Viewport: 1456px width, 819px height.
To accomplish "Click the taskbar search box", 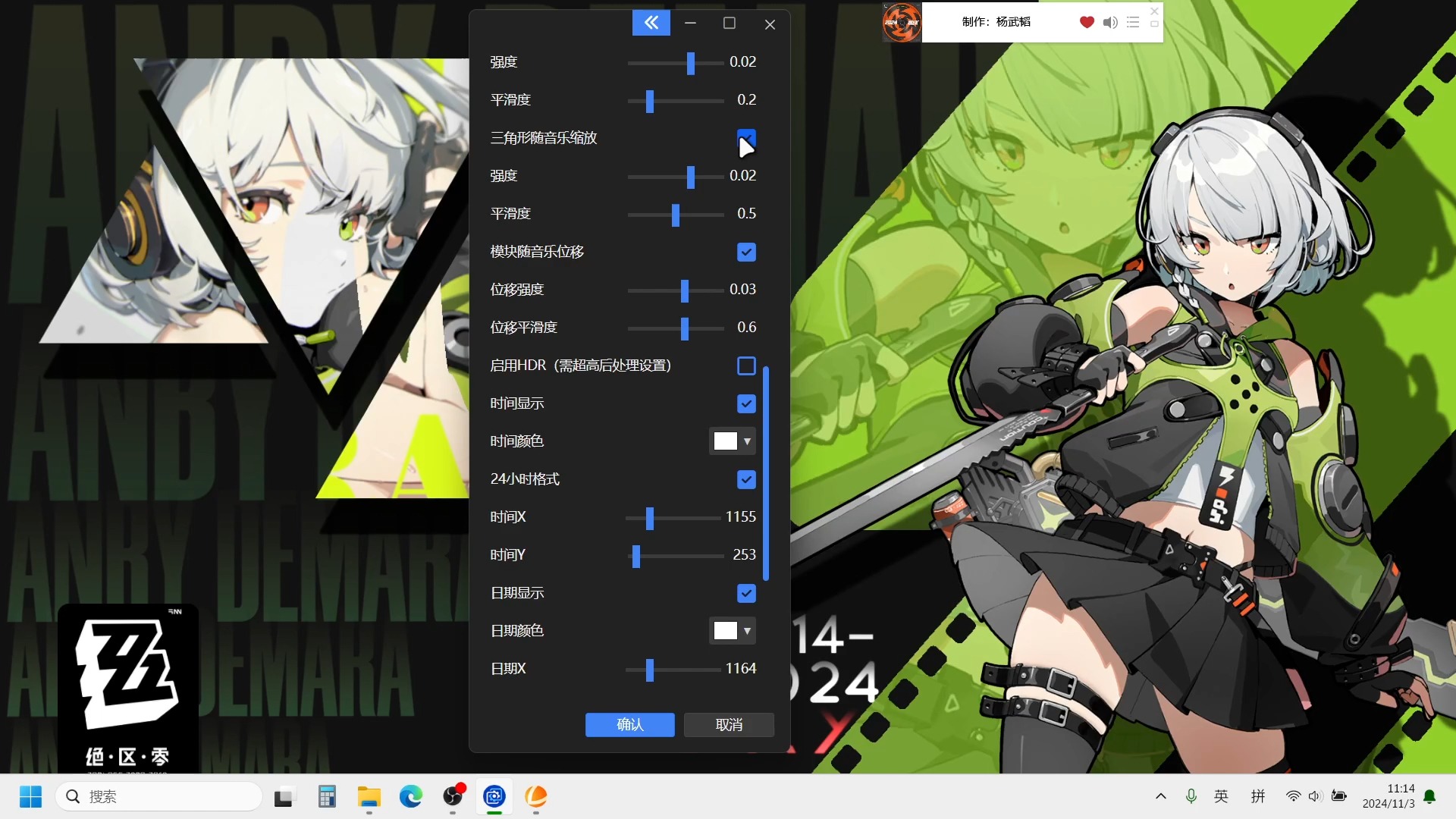I will tap(159, 796).
